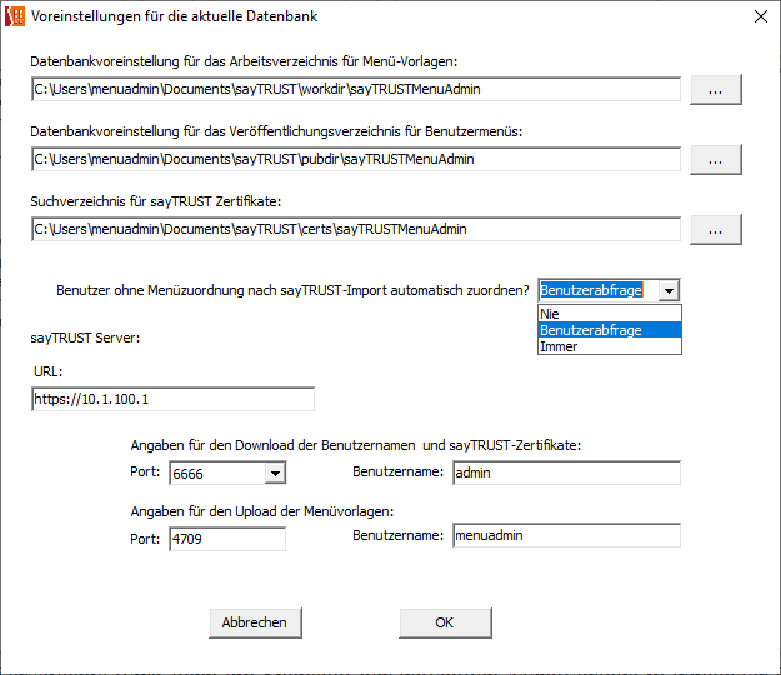Browse for the Veröffentlichungsverzeichnis publish directory

click(715, 159)
